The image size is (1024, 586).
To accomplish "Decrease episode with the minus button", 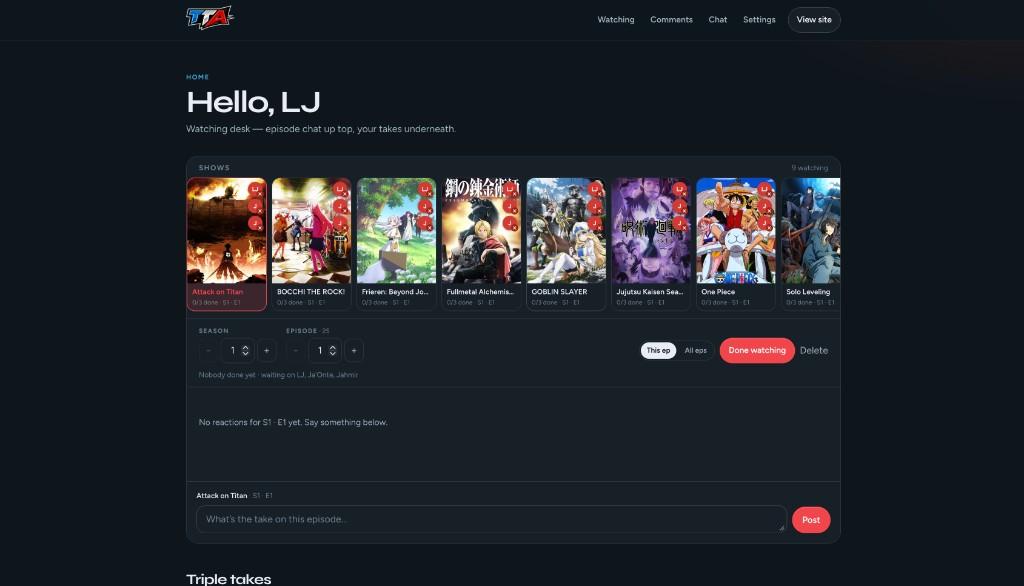I will click(x=296, y=351).
